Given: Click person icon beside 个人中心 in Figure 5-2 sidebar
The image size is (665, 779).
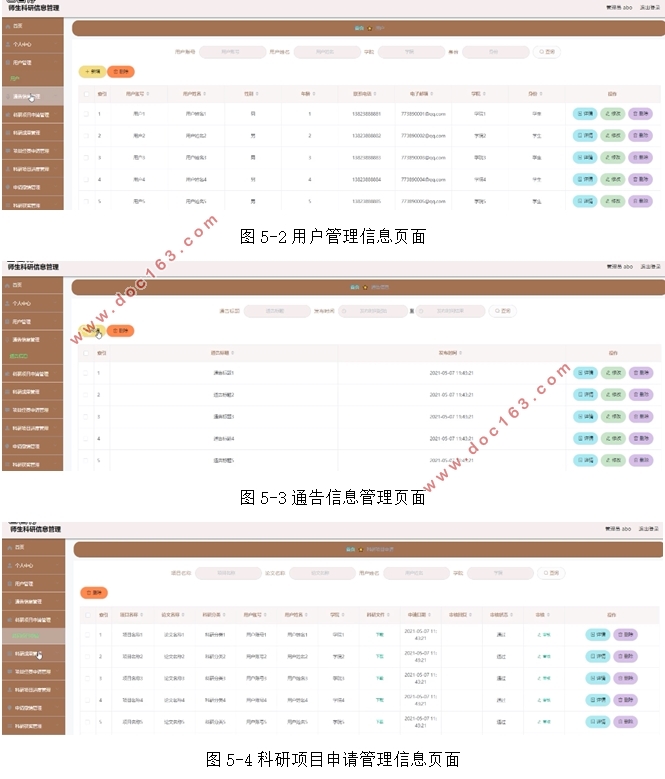Looking at the screenshot, I should point(8,44).
